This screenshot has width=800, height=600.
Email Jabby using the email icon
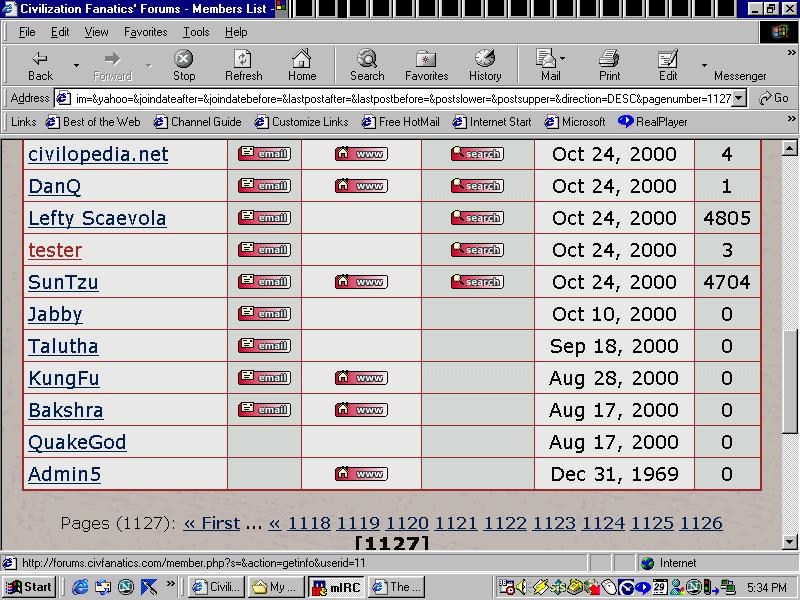pos(264,314)
